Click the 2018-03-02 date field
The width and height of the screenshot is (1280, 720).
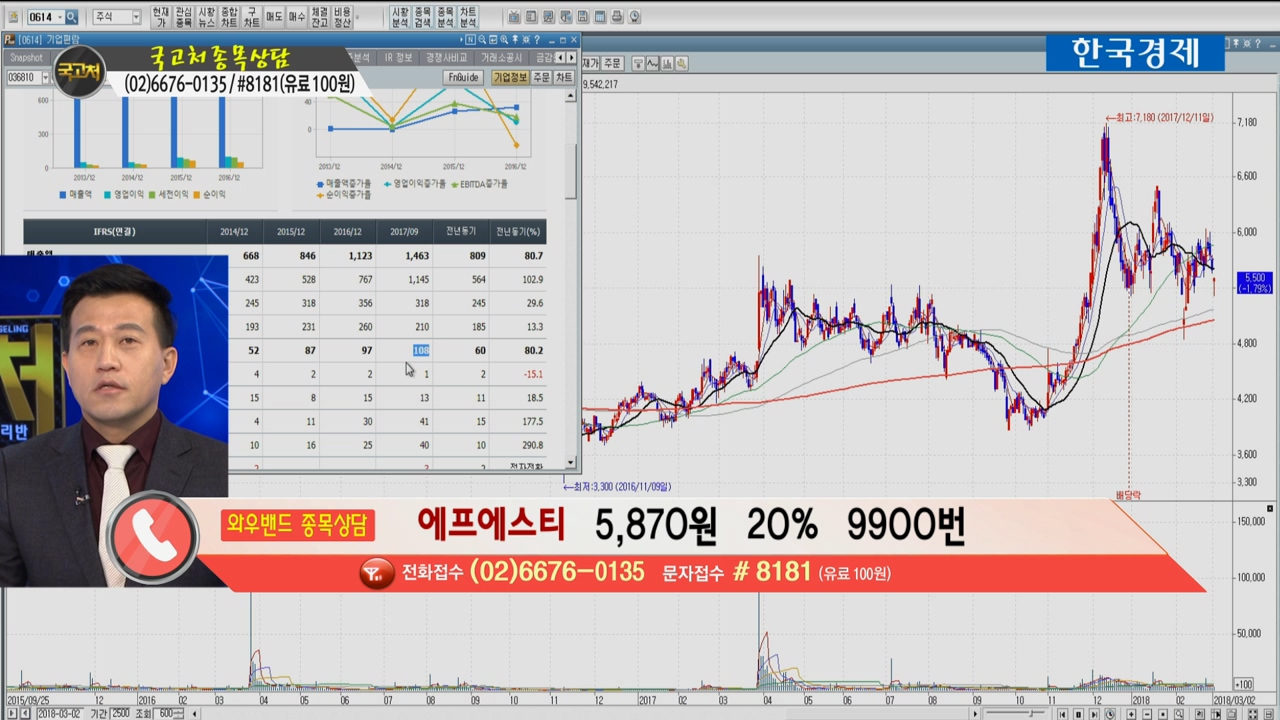click(x=61, y=714)
